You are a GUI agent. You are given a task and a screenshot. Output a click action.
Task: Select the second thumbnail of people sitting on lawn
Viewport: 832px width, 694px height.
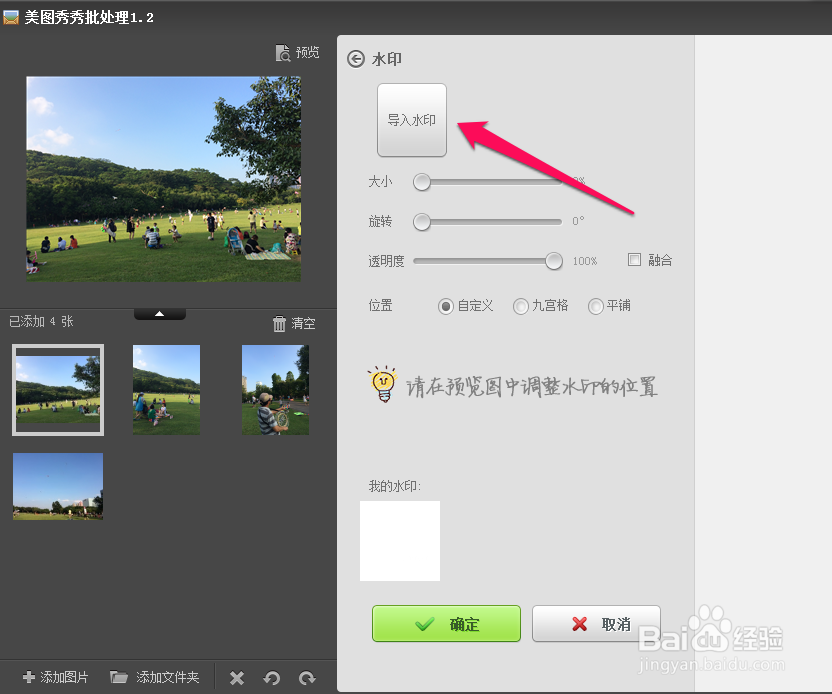[167, 390]
